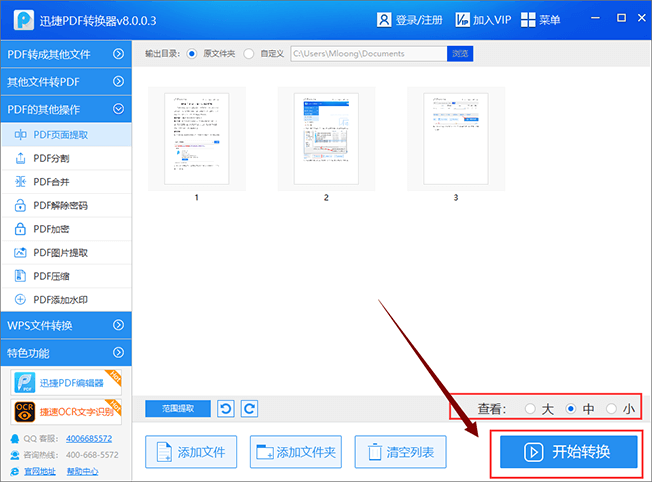Click the VIP badge icon
Image resolution: width=652 pixels, height=482 pixels.
(462, 20)
